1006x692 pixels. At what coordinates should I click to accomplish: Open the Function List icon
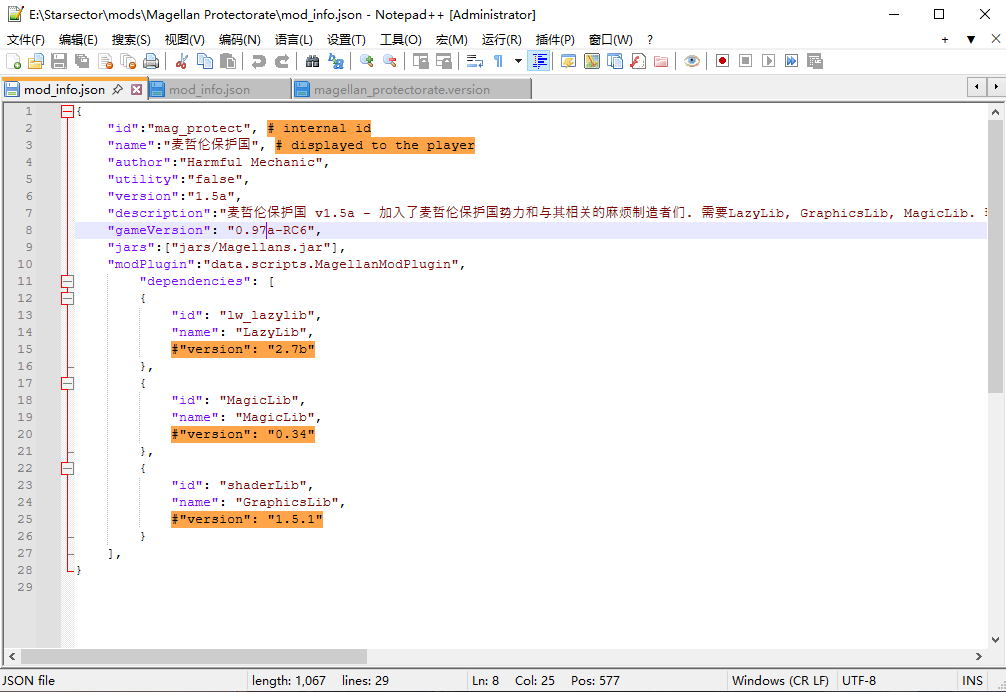tap(638, 61)
